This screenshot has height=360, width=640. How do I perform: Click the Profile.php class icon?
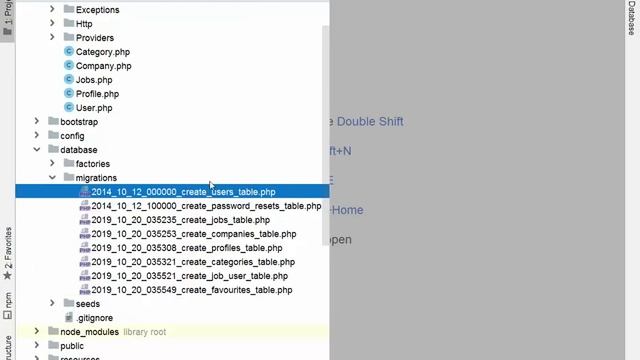point(69,93)
